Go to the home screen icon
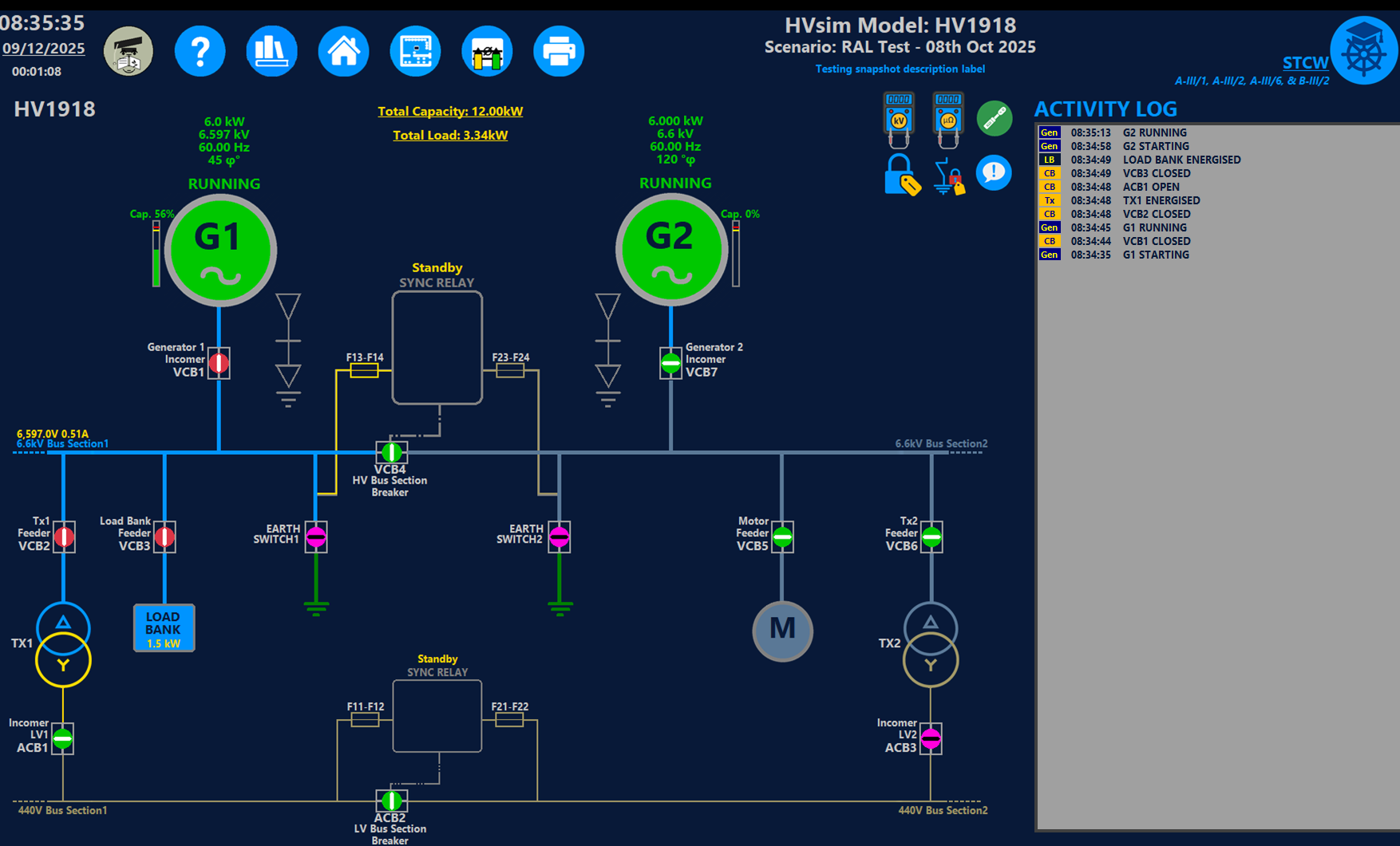This screenshot has width=1400, height=846. (x=343, y=52)
